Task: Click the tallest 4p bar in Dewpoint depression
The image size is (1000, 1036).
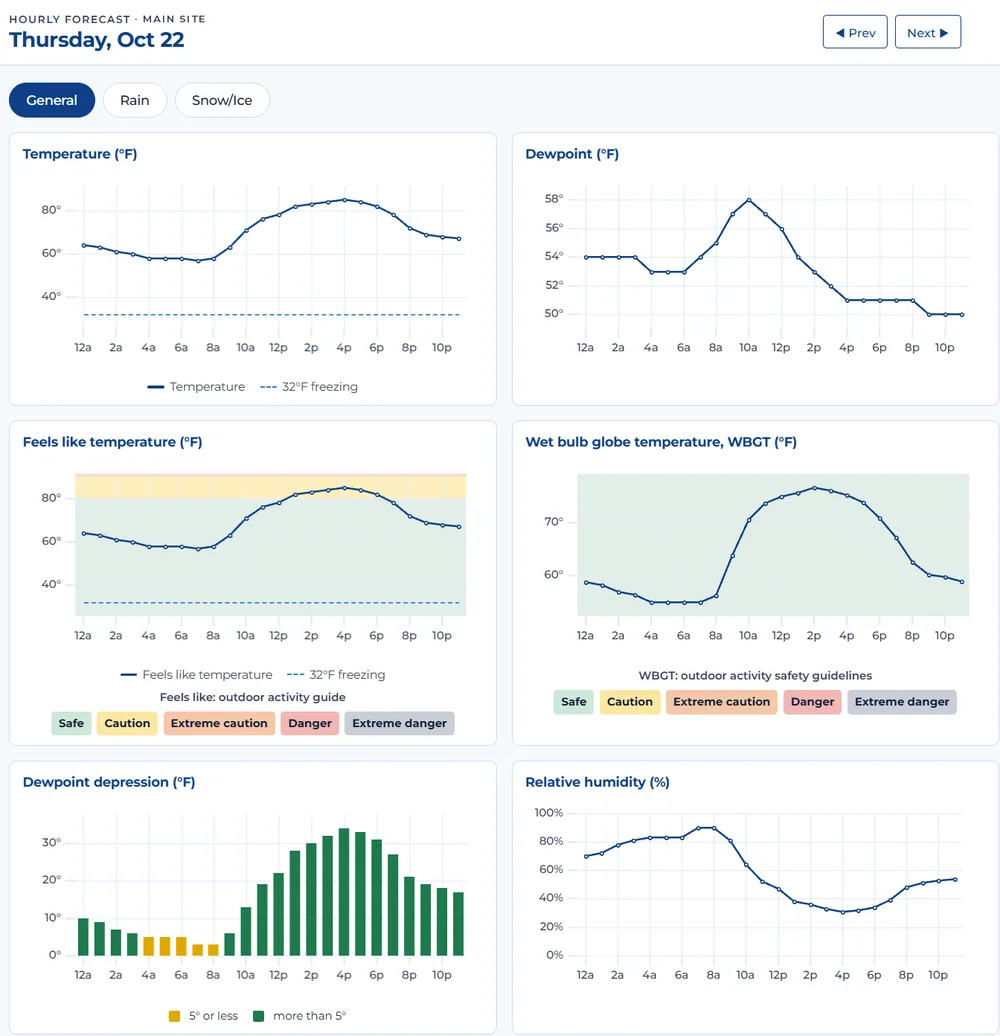Action: tap(344, 892)
